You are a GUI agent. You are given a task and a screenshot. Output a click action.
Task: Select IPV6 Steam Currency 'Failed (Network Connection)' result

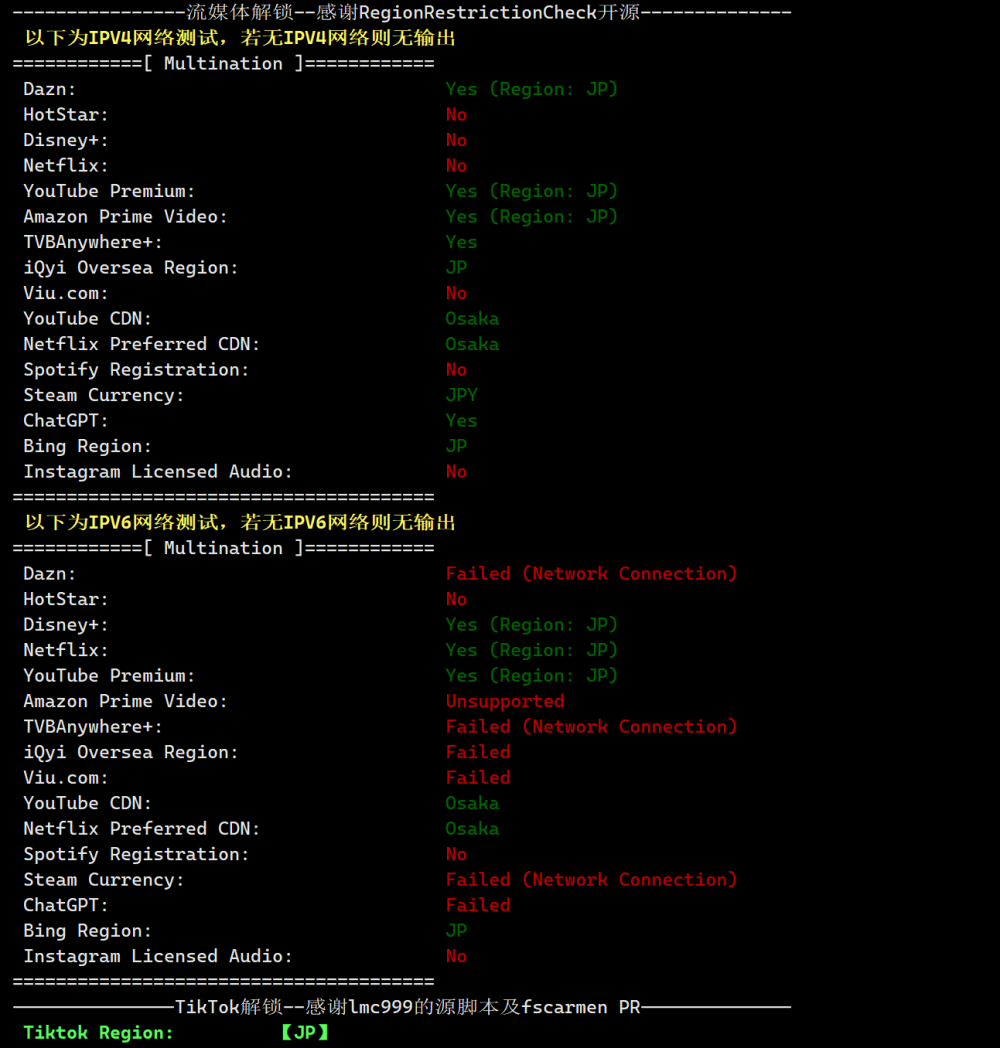592,880
